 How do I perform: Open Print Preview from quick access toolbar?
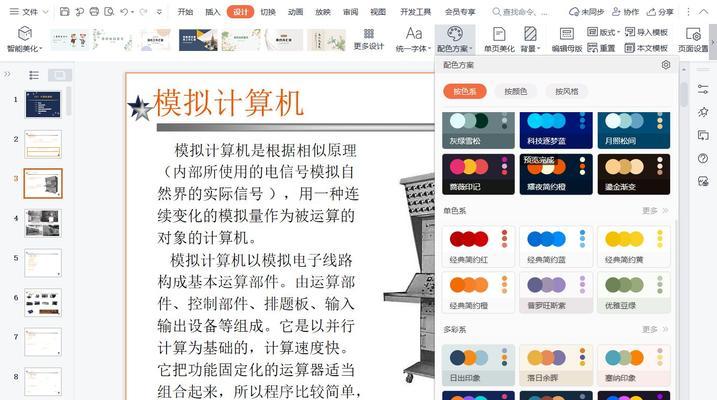pos(109,12)
